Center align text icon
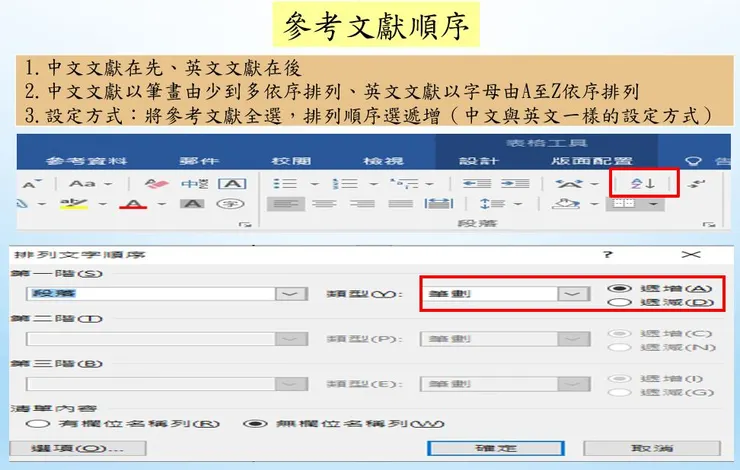The width and height of the screenshot is (740, 470). 324,204
